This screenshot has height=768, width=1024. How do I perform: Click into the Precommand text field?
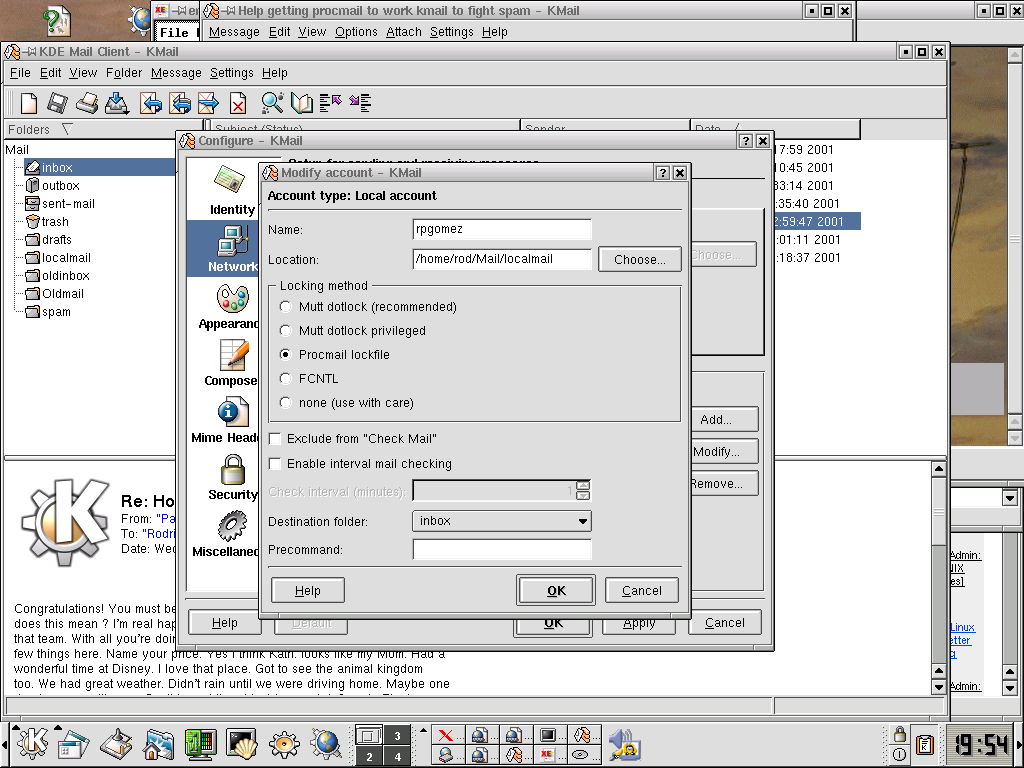501,550
